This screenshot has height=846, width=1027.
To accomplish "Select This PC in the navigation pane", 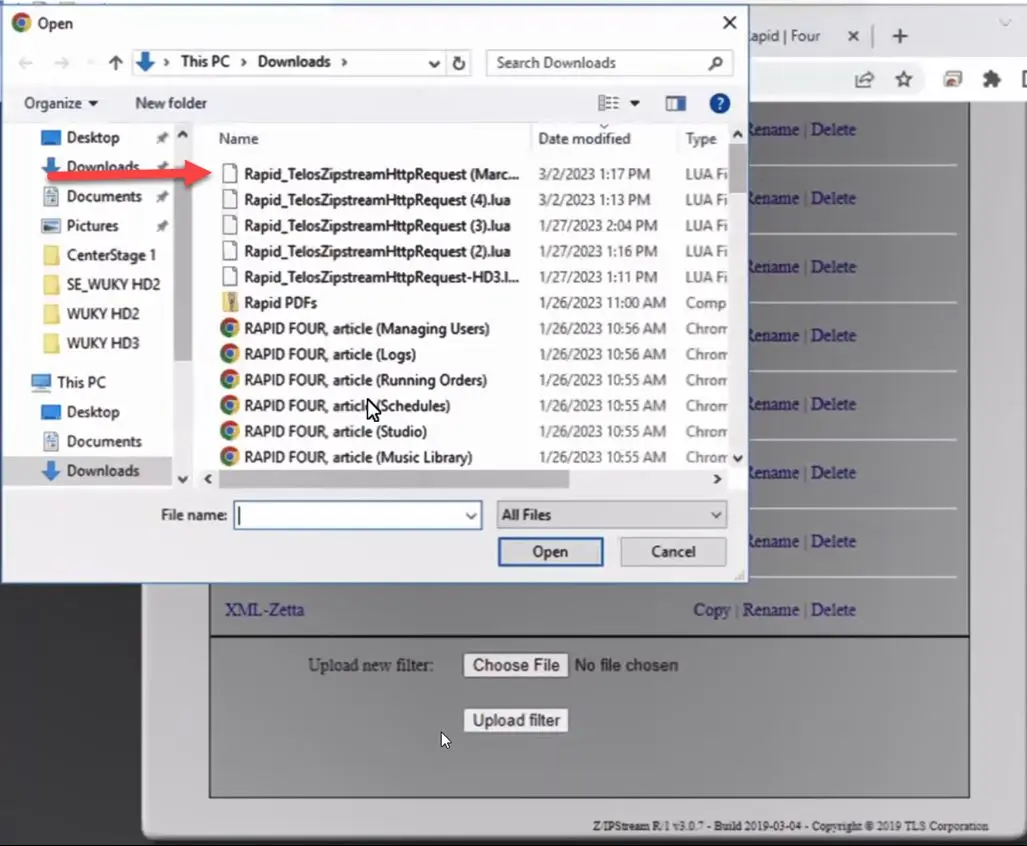I will click(x=81, y=382).
